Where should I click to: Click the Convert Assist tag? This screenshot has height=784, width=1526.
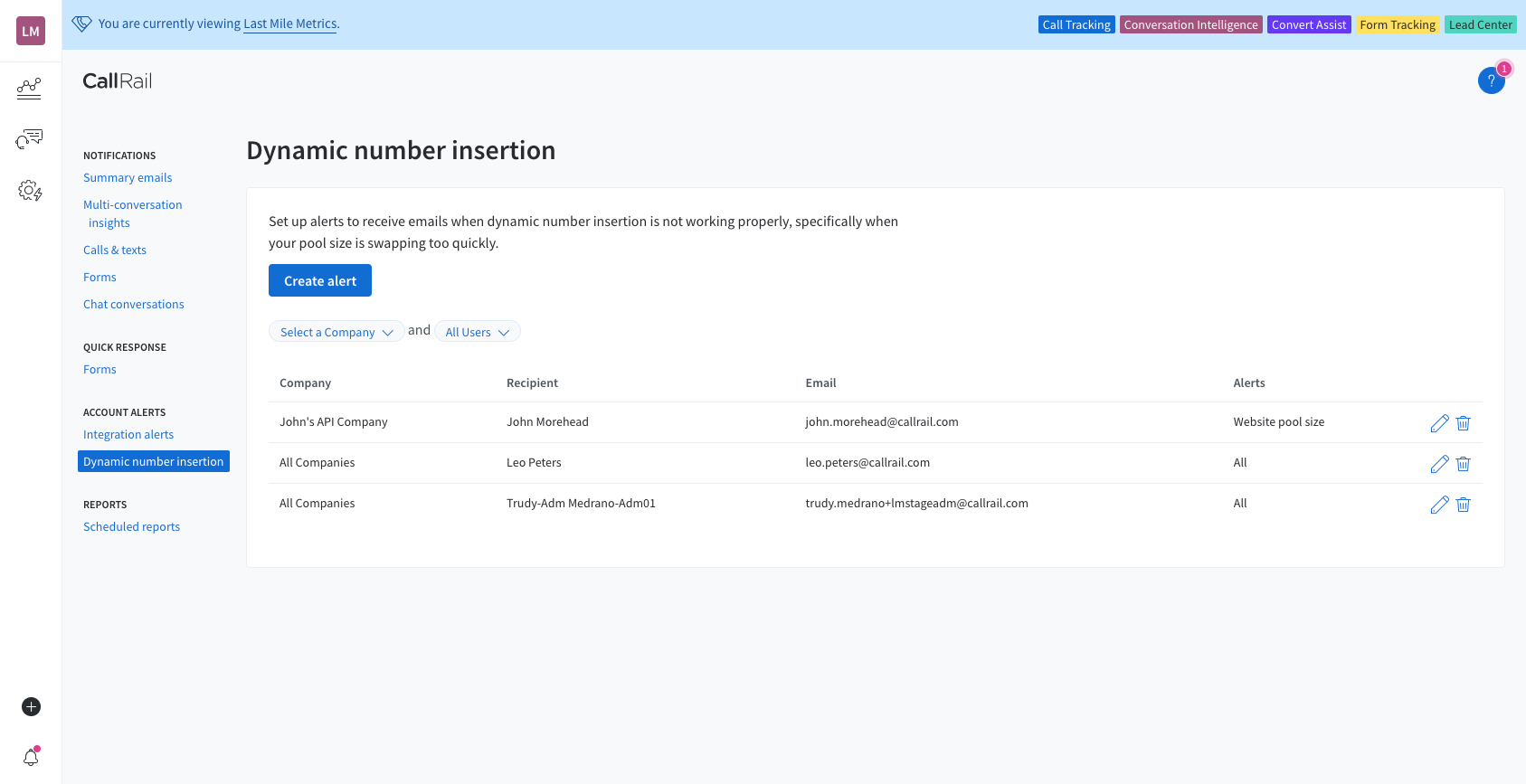tap(1309, 24)
